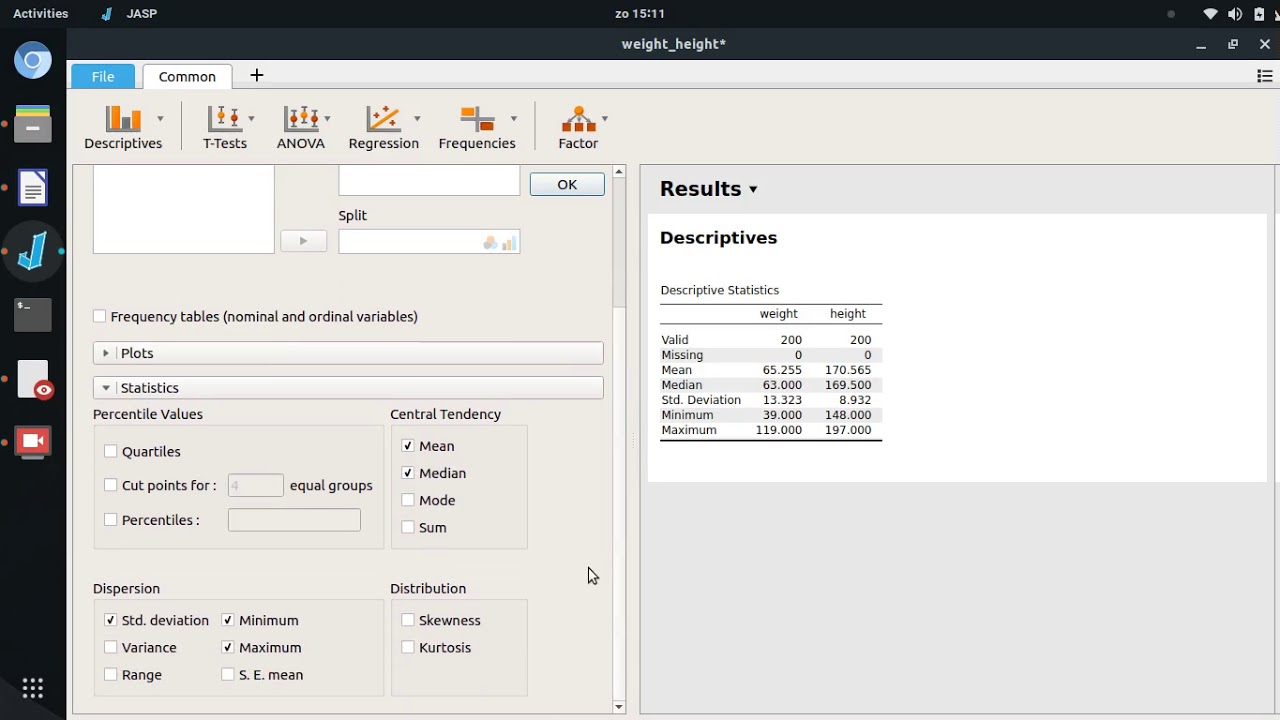Open the Regression analysis menu
Image resolution: width=1280 pixels, height=720 pixels.
384,128
